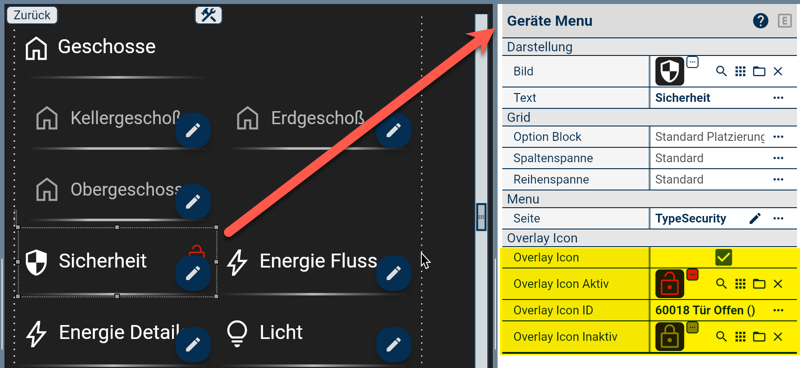Screen dimensions: 800x368
Task: Edit TypeSecurity page with pencil icon
Action: click(755, 218)
